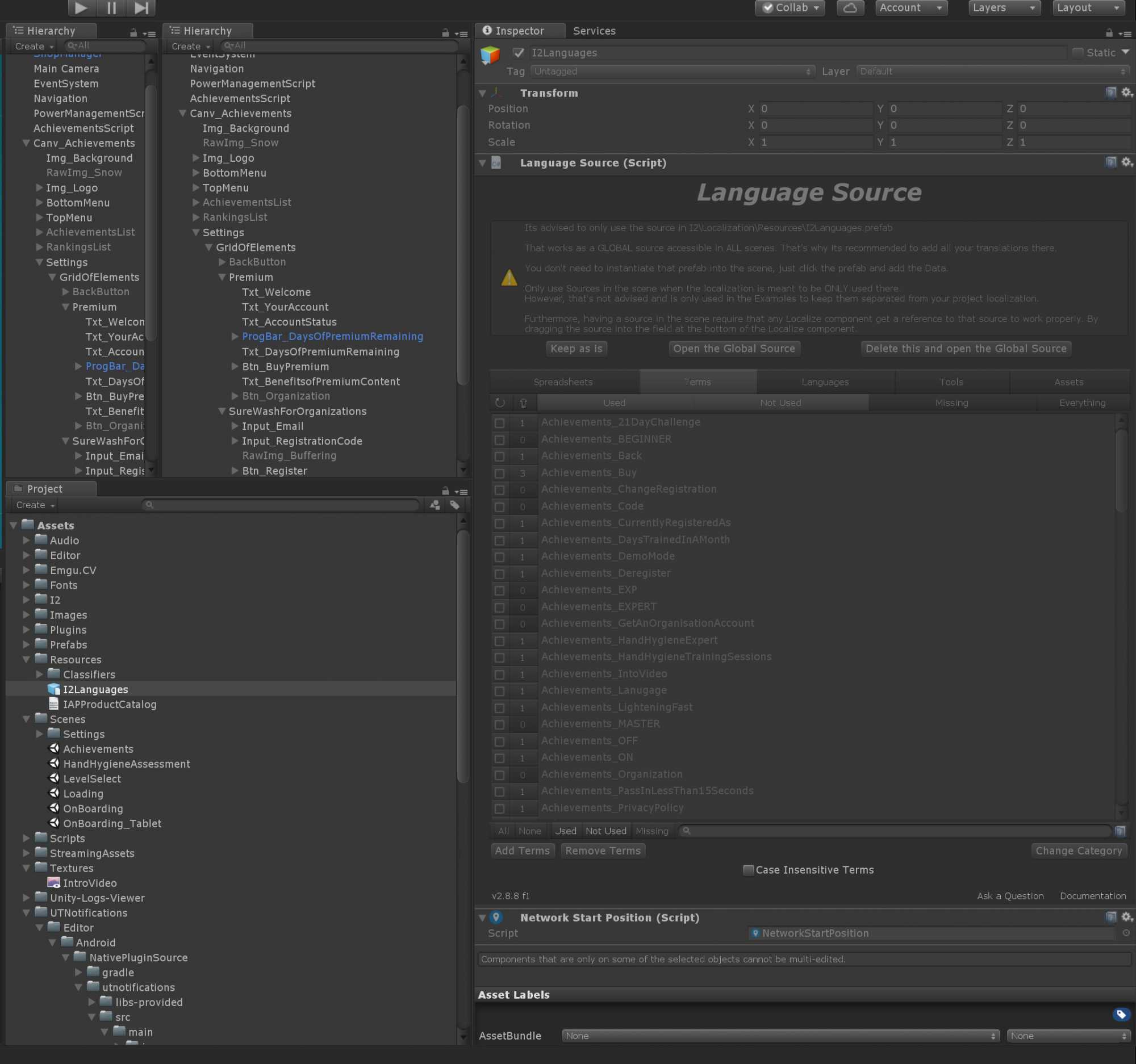This screenshot has height=1064, width=1136.
Task: Switch to the Languages tab
Action: click(825, 382)
